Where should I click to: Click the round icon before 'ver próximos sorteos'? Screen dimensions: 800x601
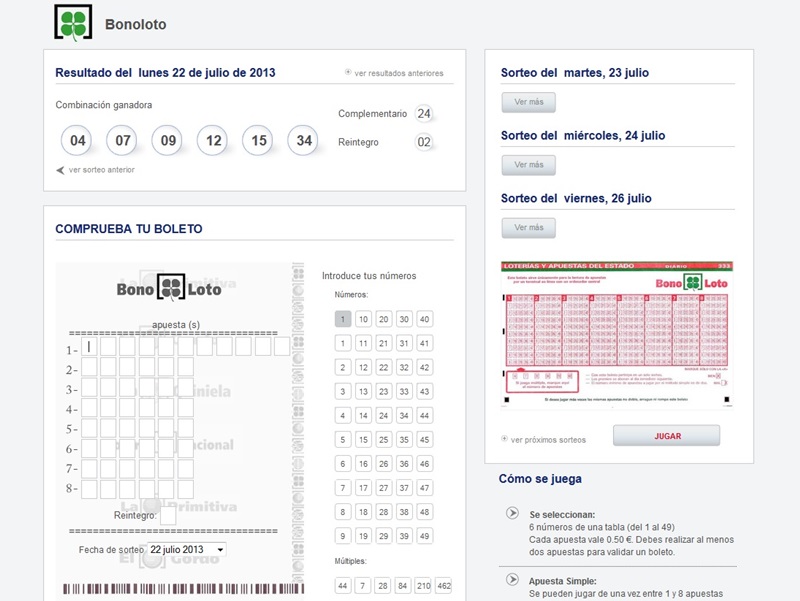pyautogui.click(x=504, y=439)
